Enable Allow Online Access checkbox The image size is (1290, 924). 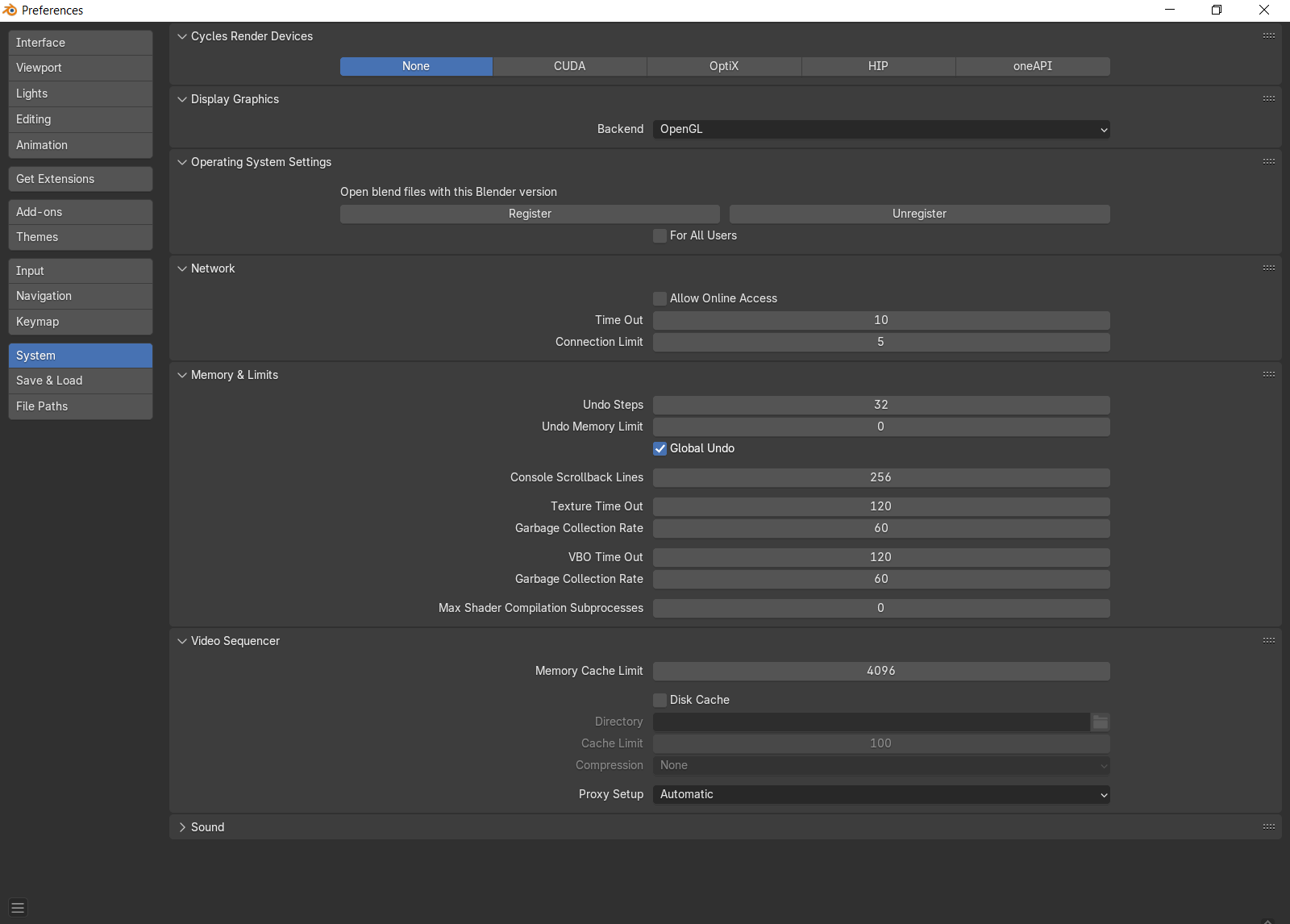660,298
